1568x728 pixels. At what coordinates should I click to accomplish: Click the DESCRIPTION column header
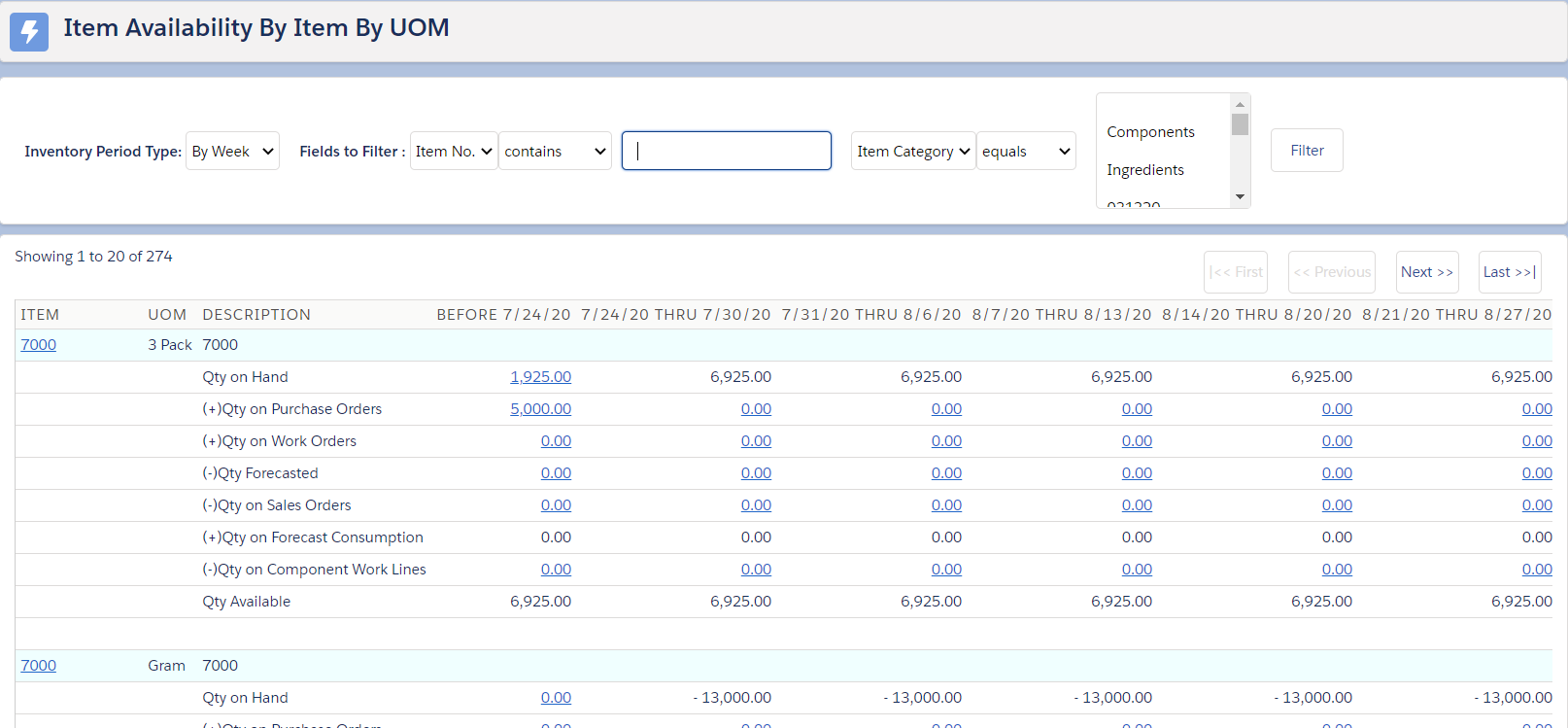coord(256,315)
